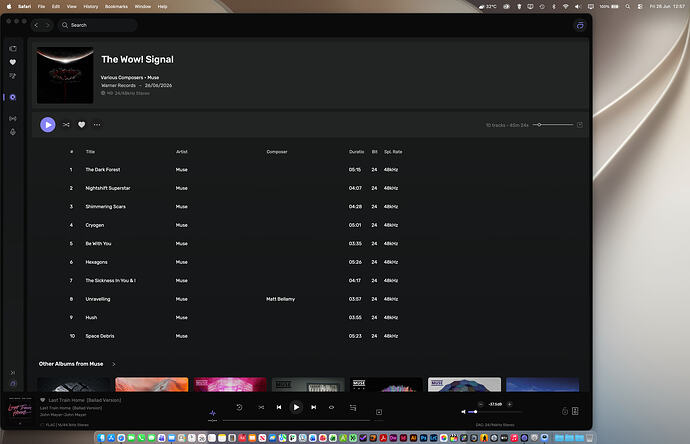This screenshot has height=444, width=690.
Task: Click composer Matt Bellamy
Action: point(280,299)
